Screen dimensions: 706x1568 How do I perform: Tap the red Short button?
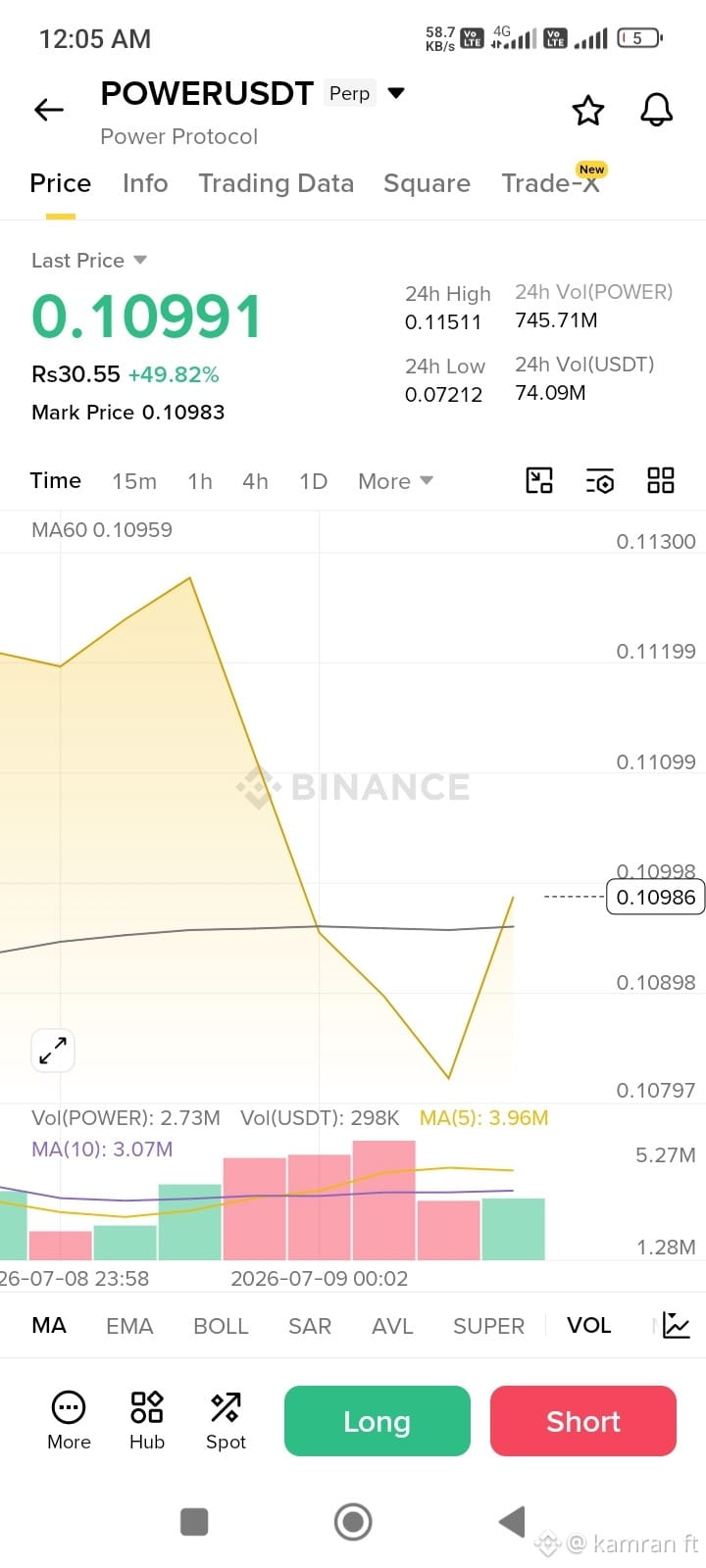pos(583,1421)
